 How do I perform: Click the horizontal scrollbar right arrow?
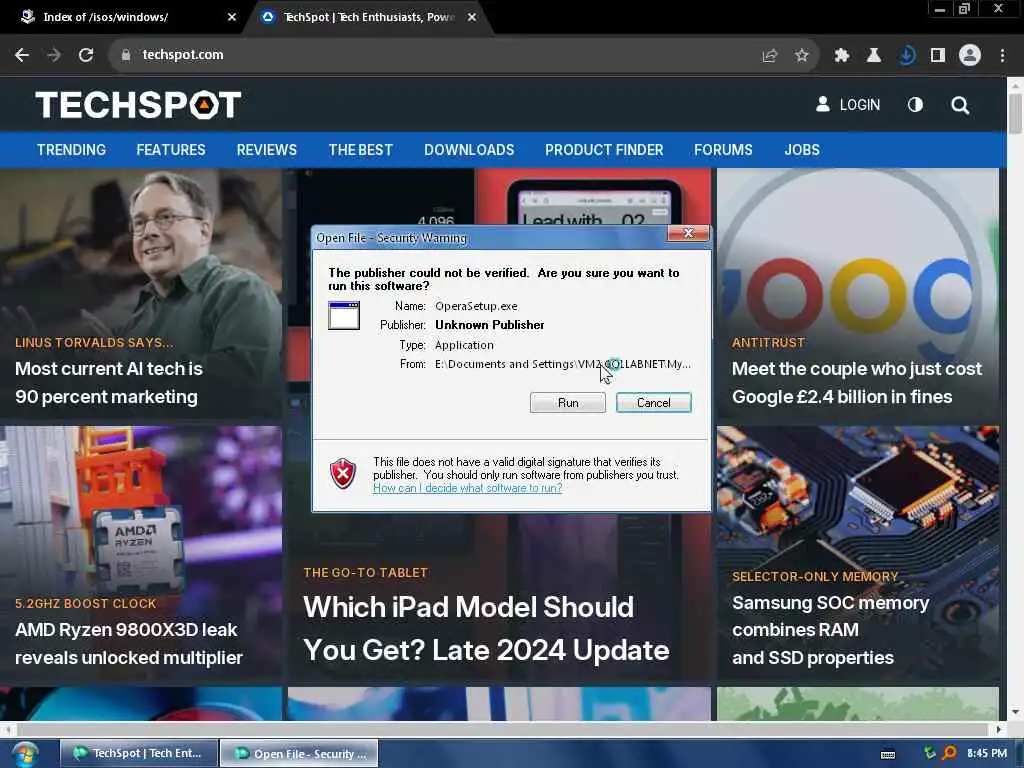(x=999, y=729)
